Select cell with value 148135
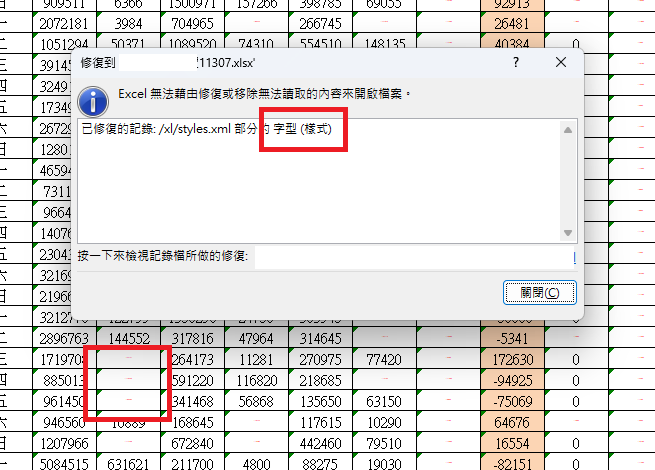Image resolution: width=655 pixels, height=470 pixels. (384, 43)
